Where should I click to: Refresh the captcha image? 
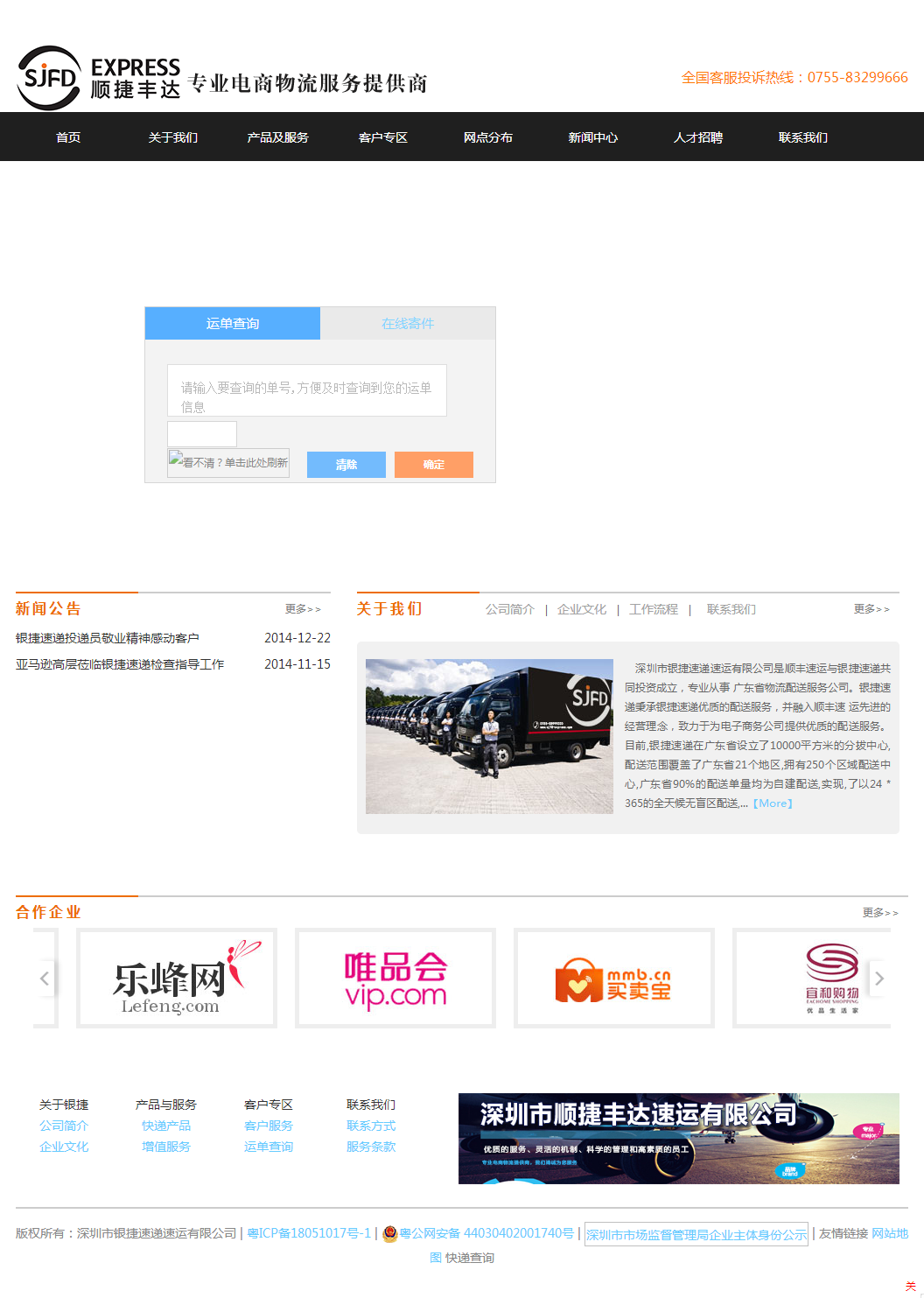[228, 462]
